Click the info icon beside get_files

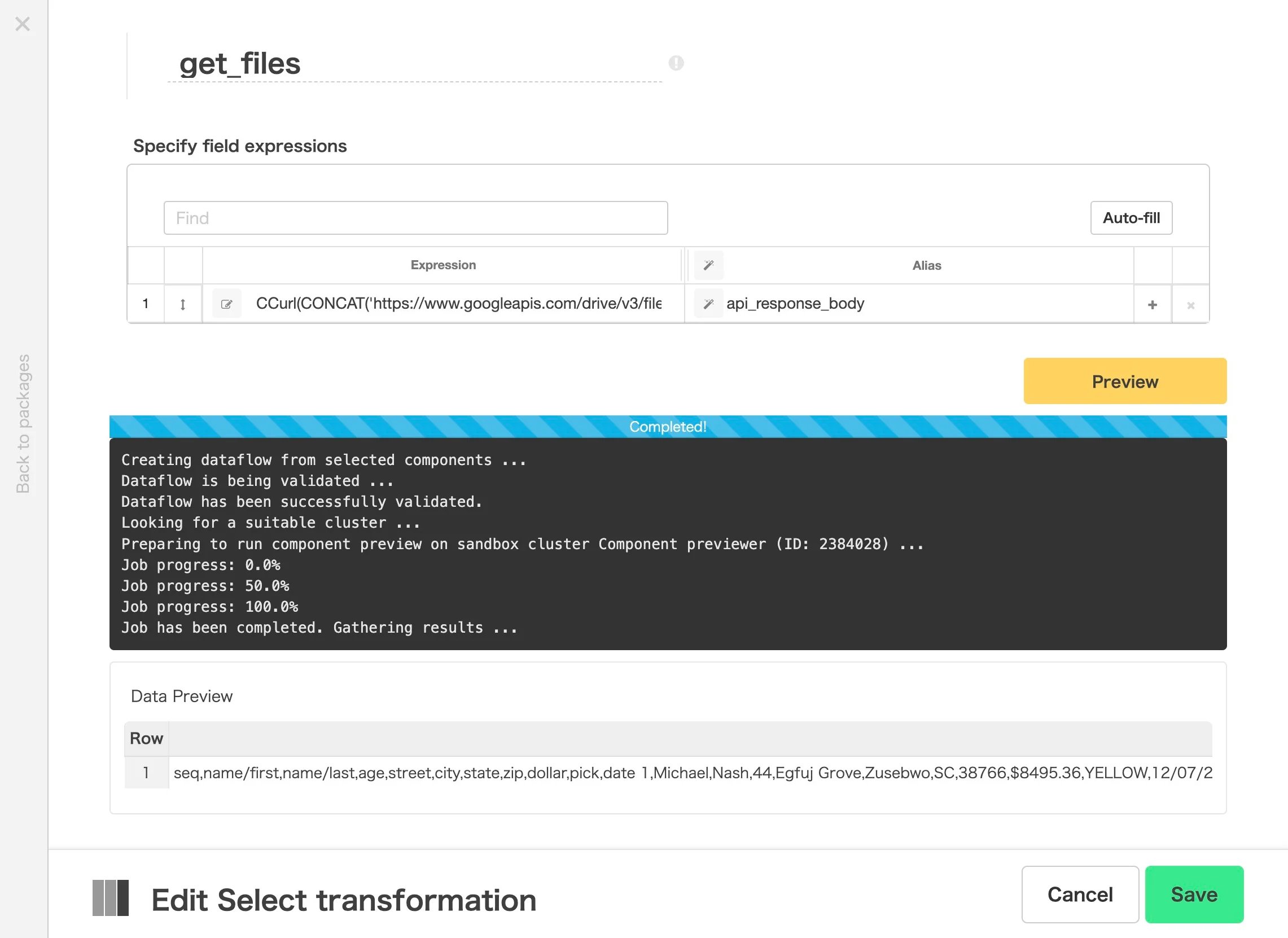[x=676, y=63]
